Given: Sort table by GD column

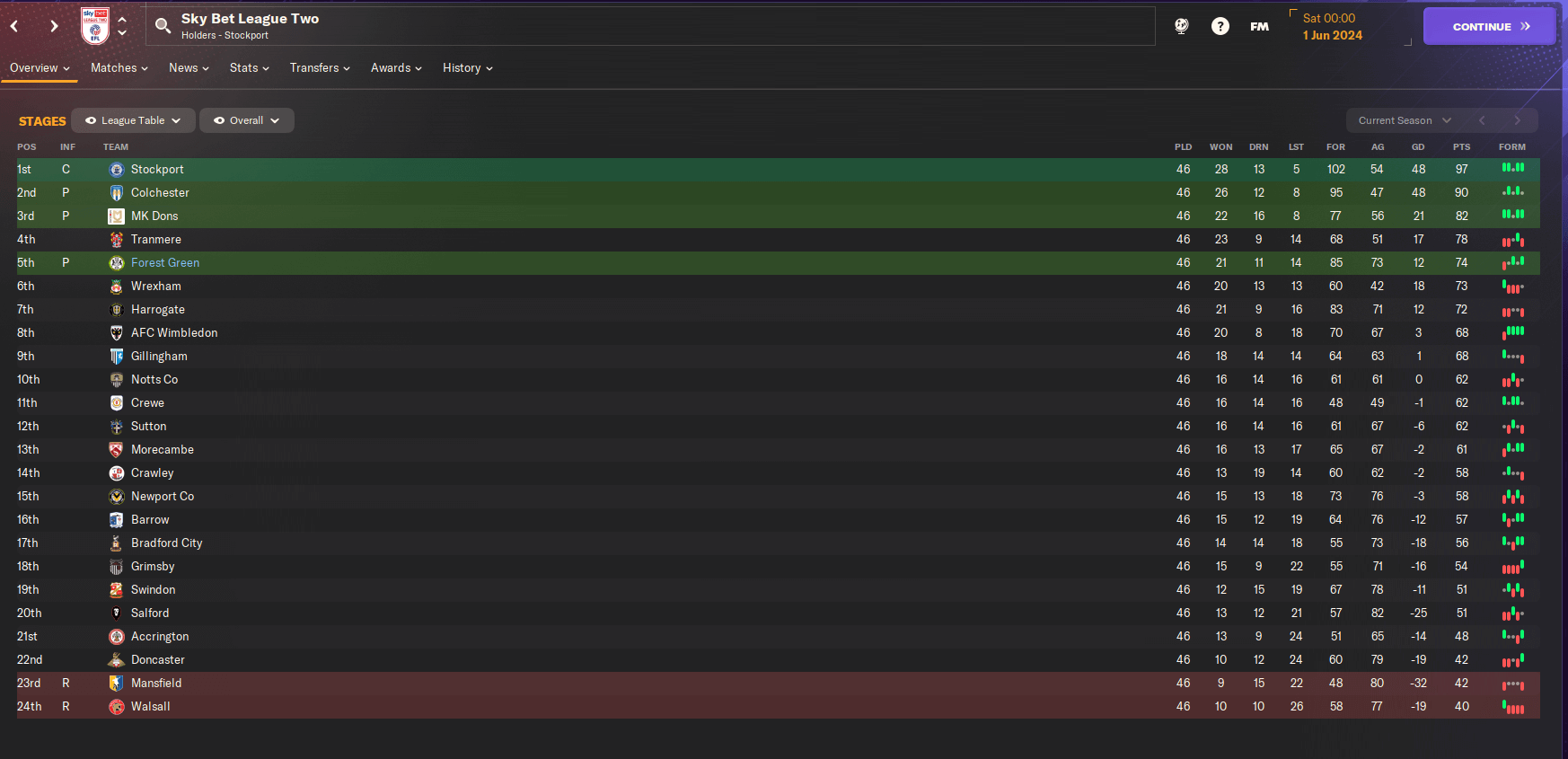Looking at the screenshot, I should point(1418,146).
